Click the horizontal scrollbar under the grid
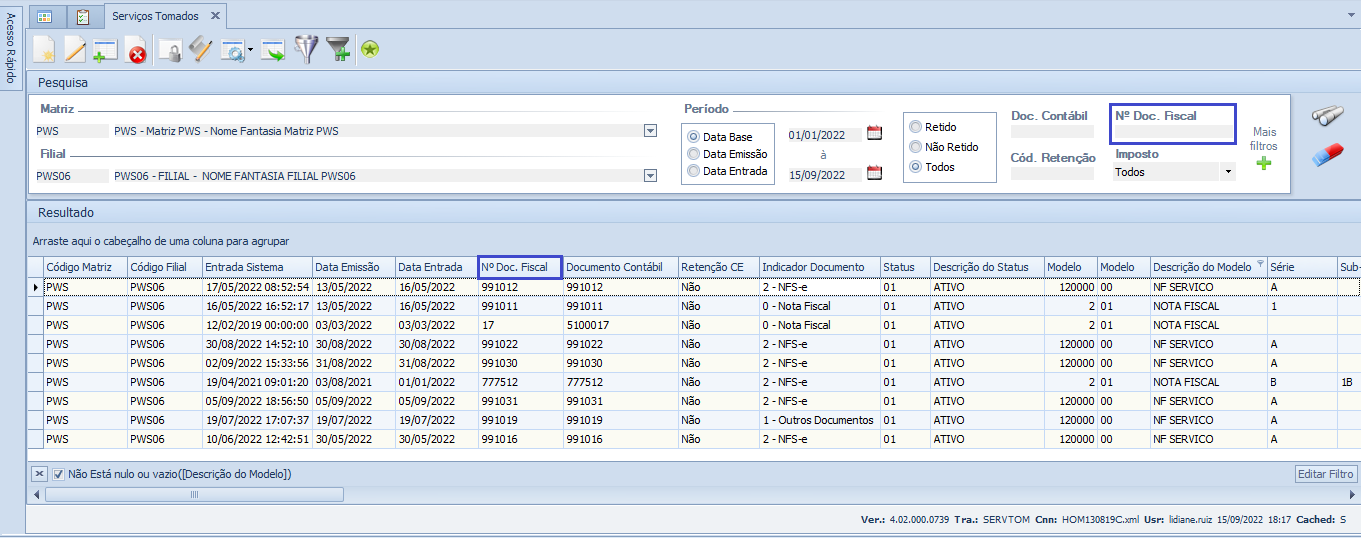Screen dimensions: 1361x540 (x=194, y=494)
